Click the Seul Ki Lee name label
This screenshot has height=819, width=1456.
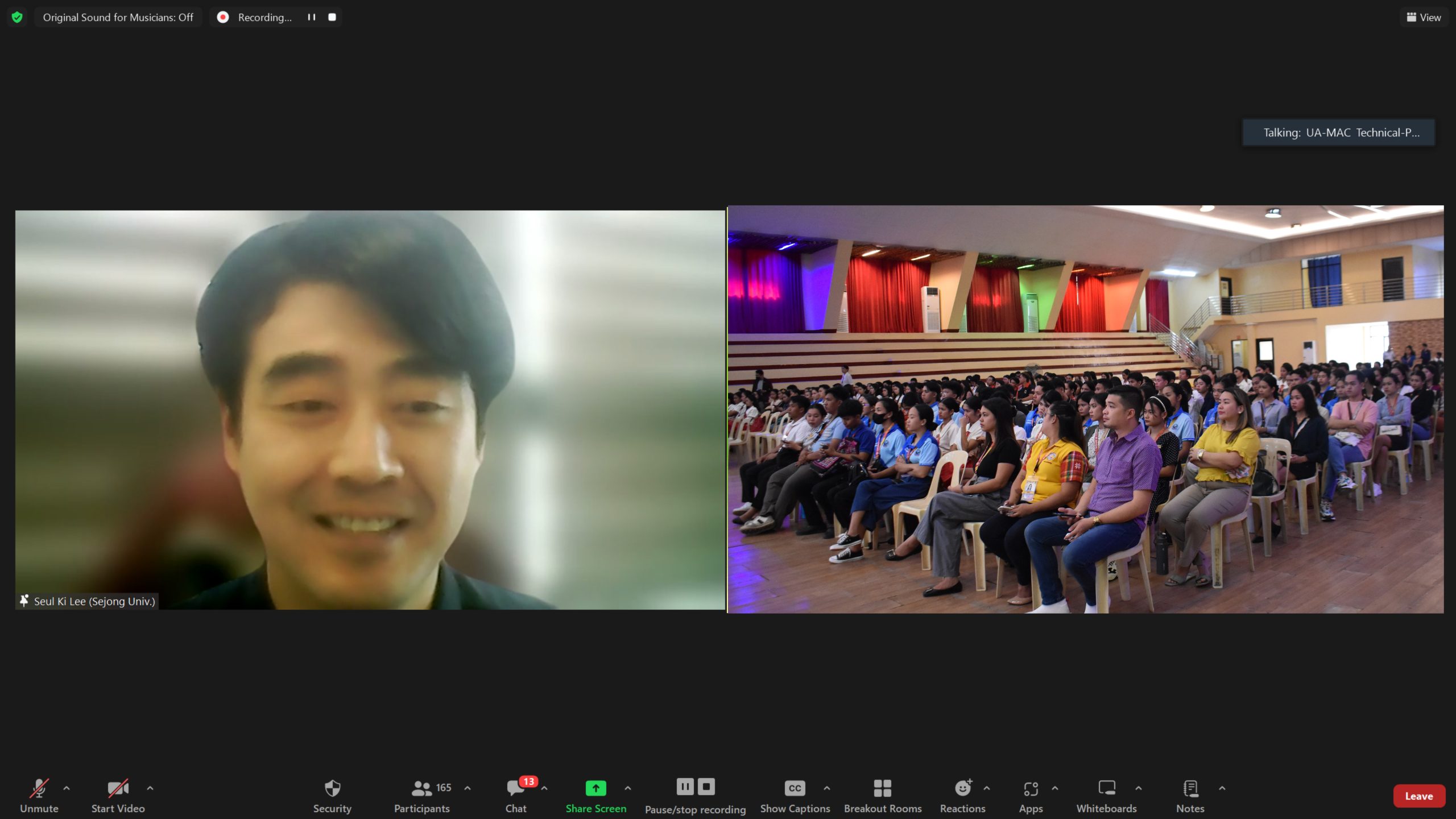click(x=94, y=601)
